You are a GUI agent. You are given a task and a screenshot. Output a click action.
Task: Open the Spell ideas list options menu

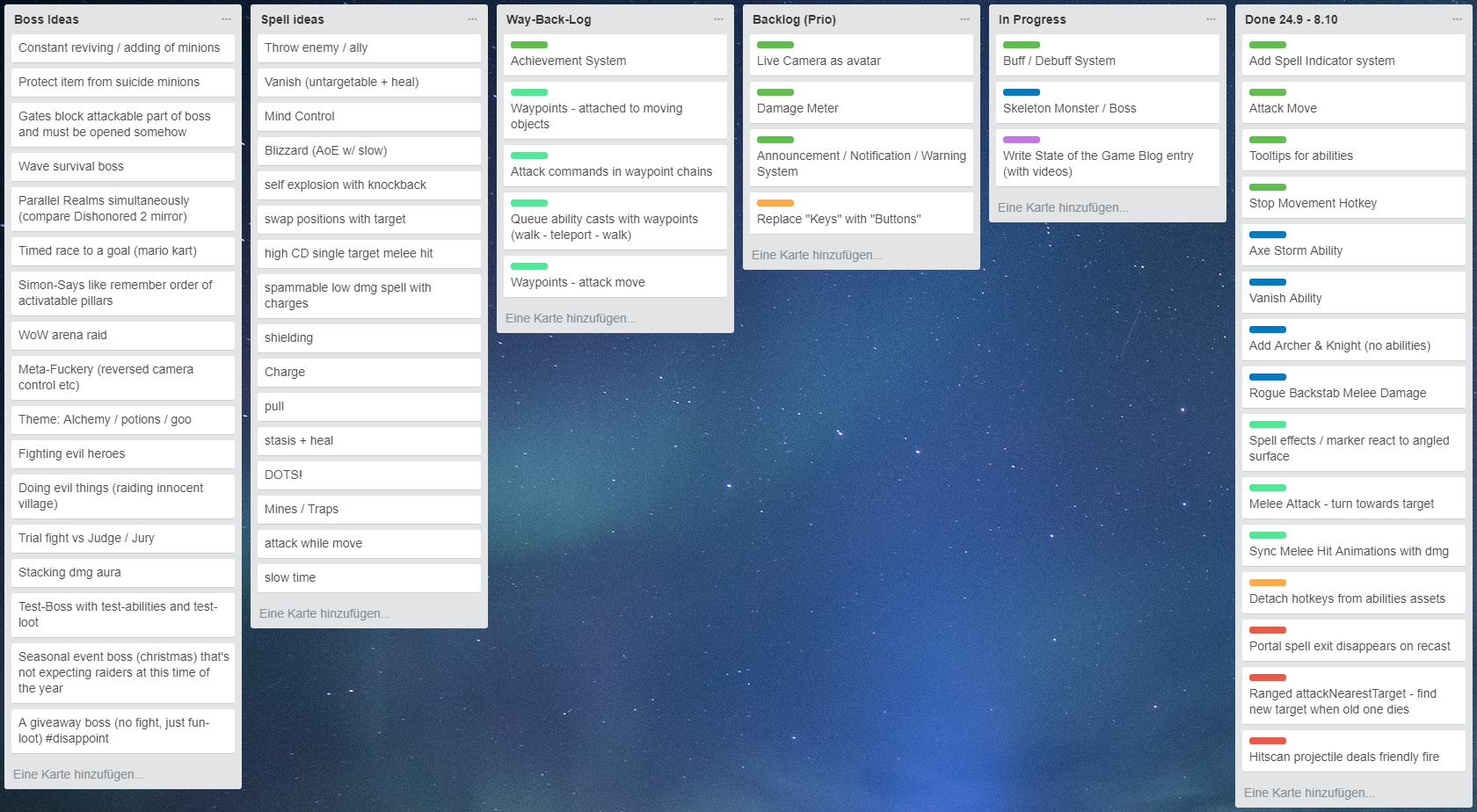tap(472, 19)
